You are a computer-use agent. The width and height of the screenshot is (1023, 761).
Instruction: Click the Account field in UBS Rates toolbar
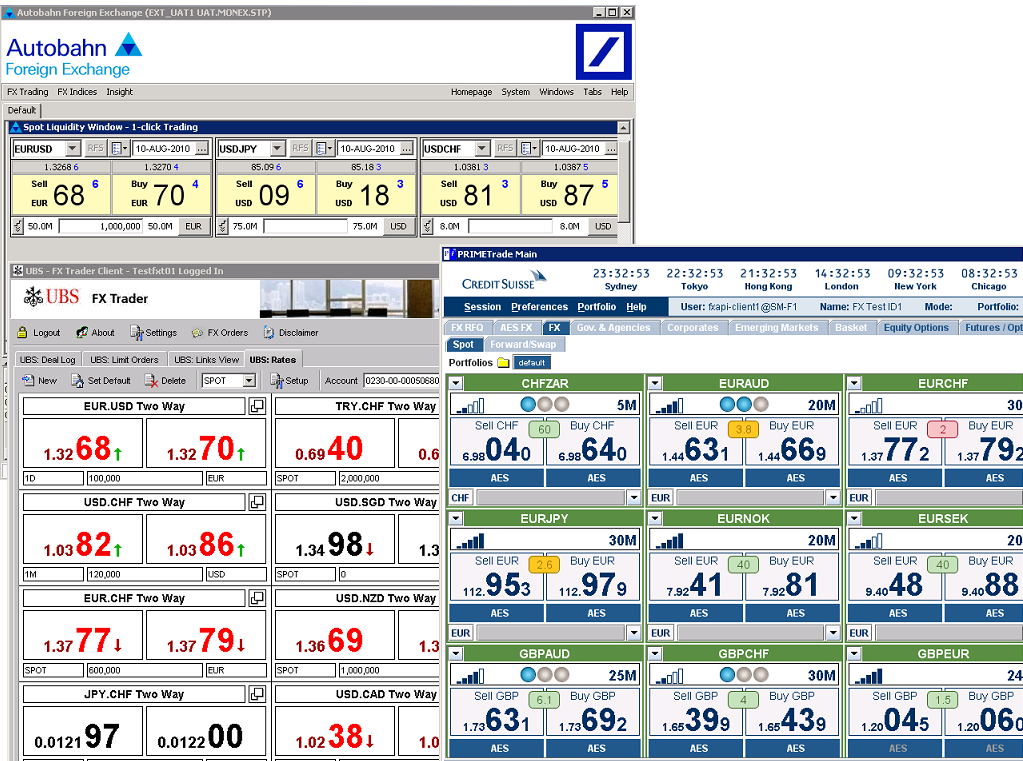(401, 380)
